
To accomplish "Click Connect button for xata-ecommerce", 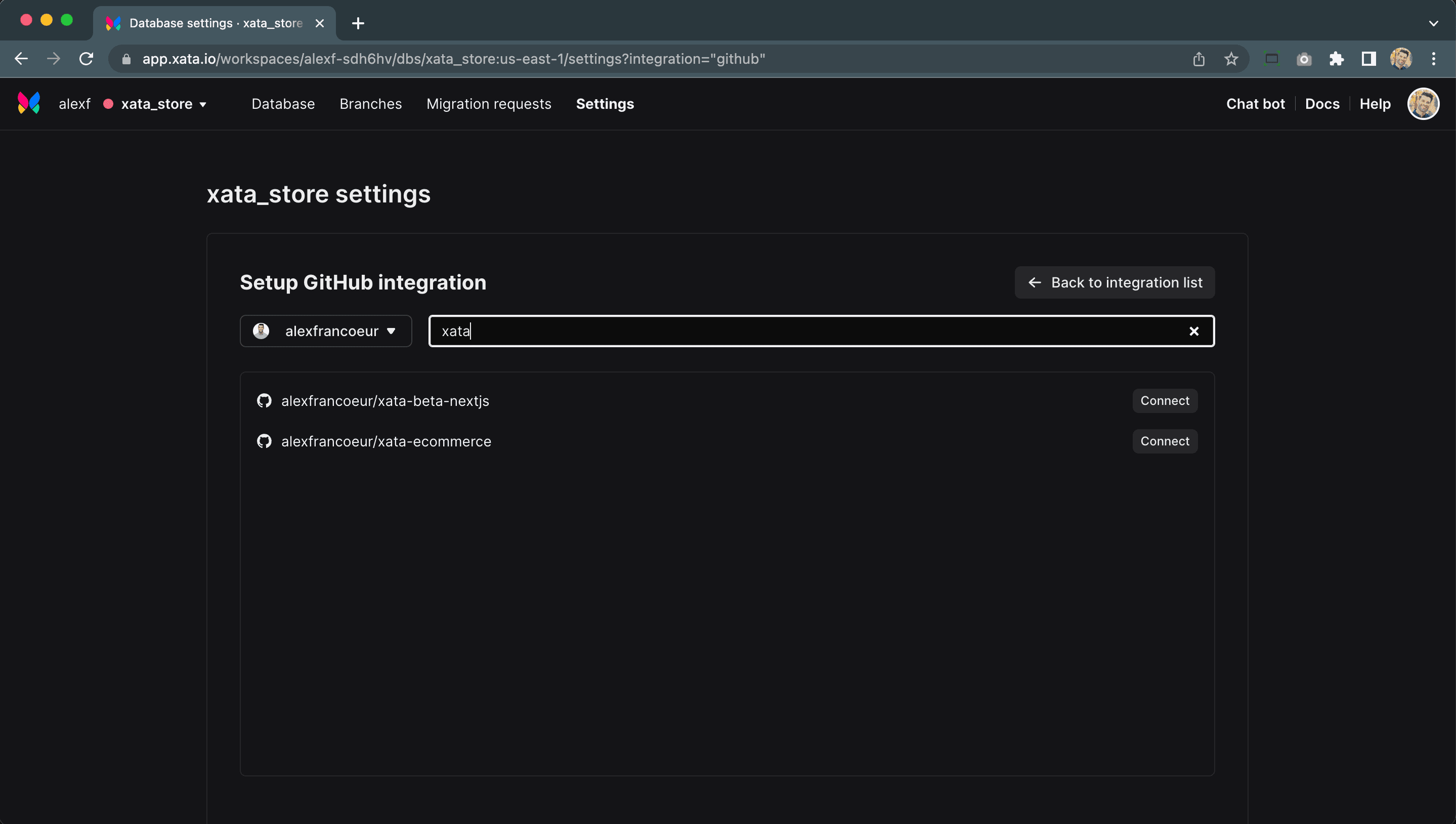I will point(1164,441).
